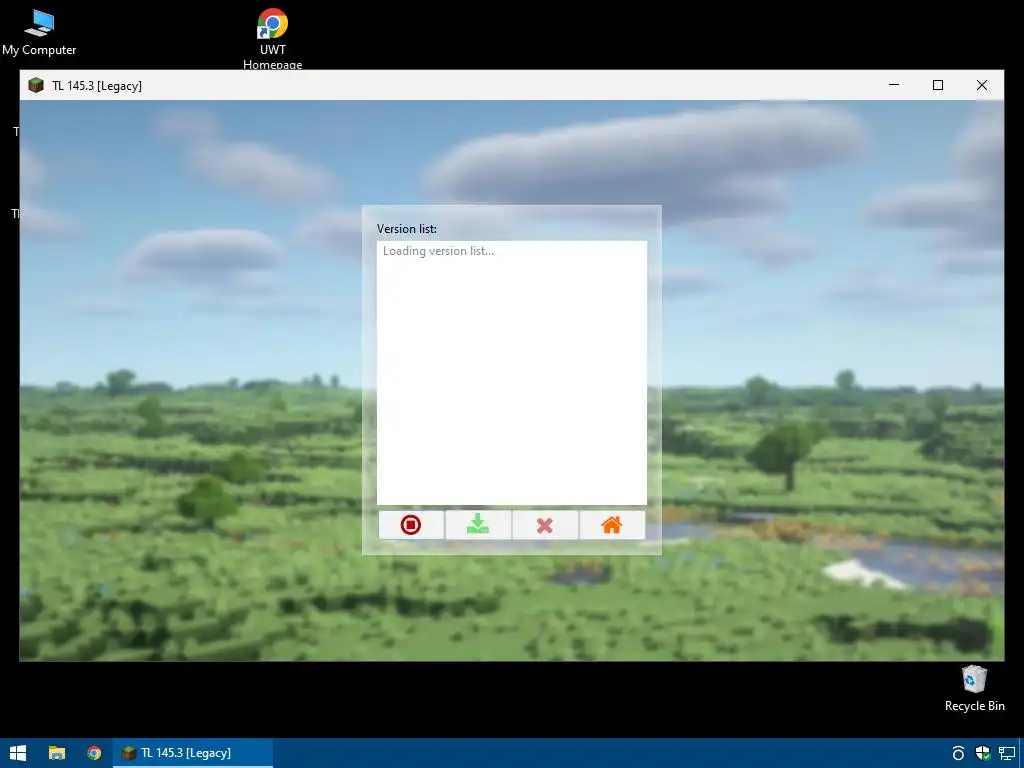Click the circular sync tray icon

958,753
